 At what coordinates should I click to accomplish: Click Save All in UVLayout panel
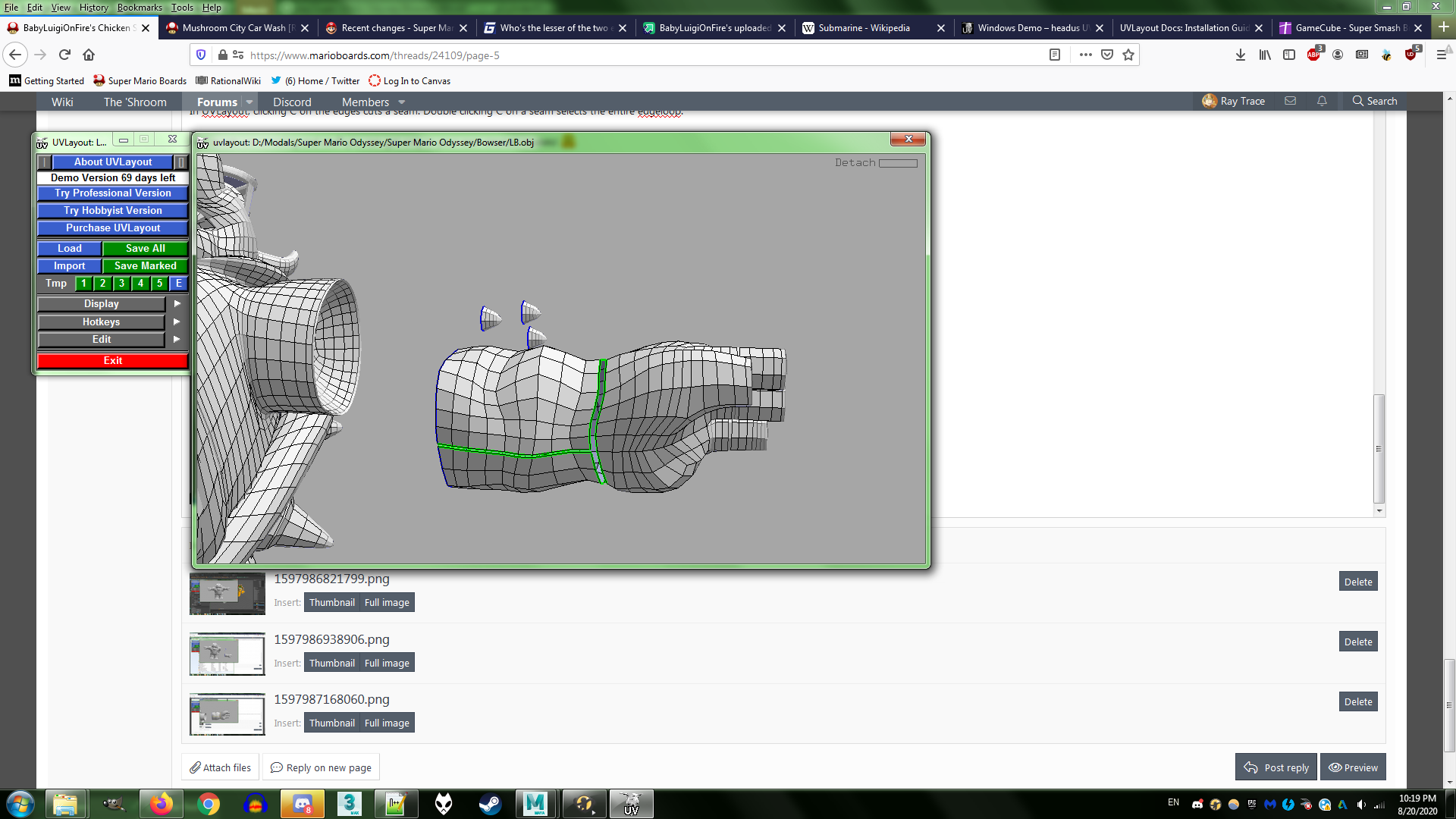click(x=145, y=249)
